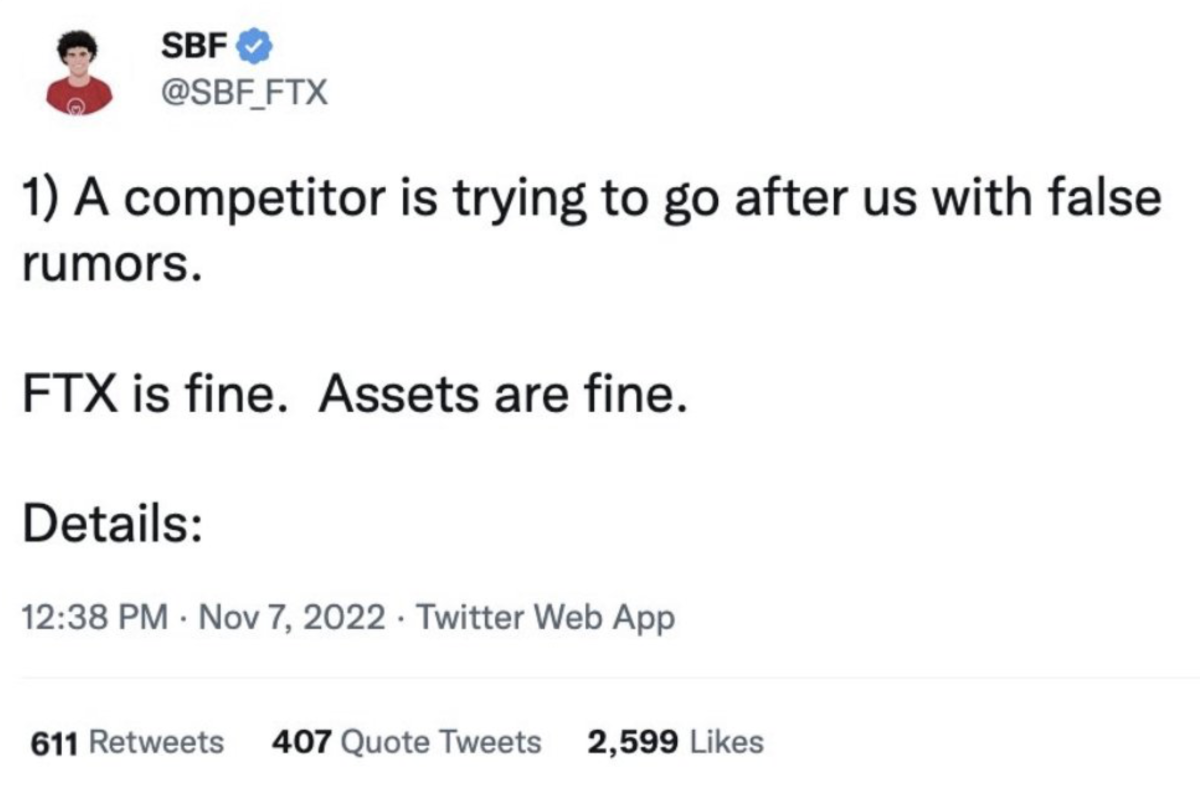The width and height of the screenshot is (1200, 786).
Task: Open the SBF display name profile link
Action: pos(198,47)
